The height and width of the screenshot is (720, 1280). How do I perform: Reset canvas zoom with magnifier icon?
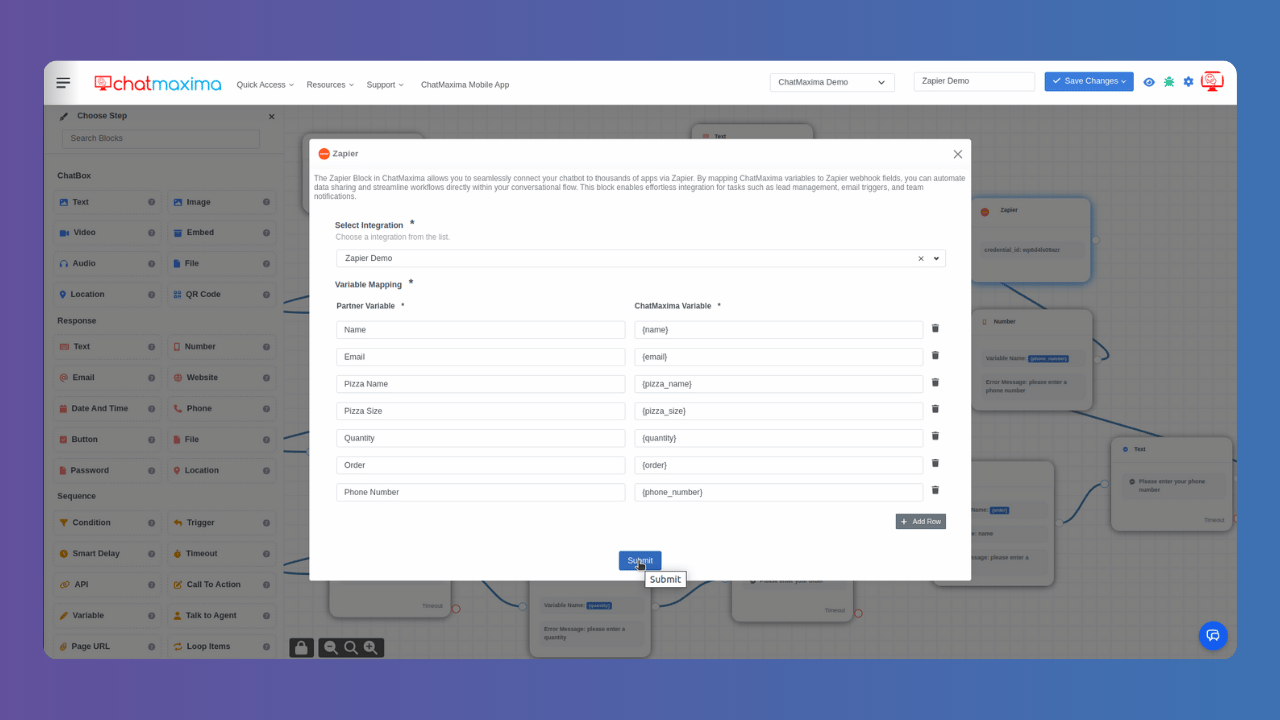point(350,647)
